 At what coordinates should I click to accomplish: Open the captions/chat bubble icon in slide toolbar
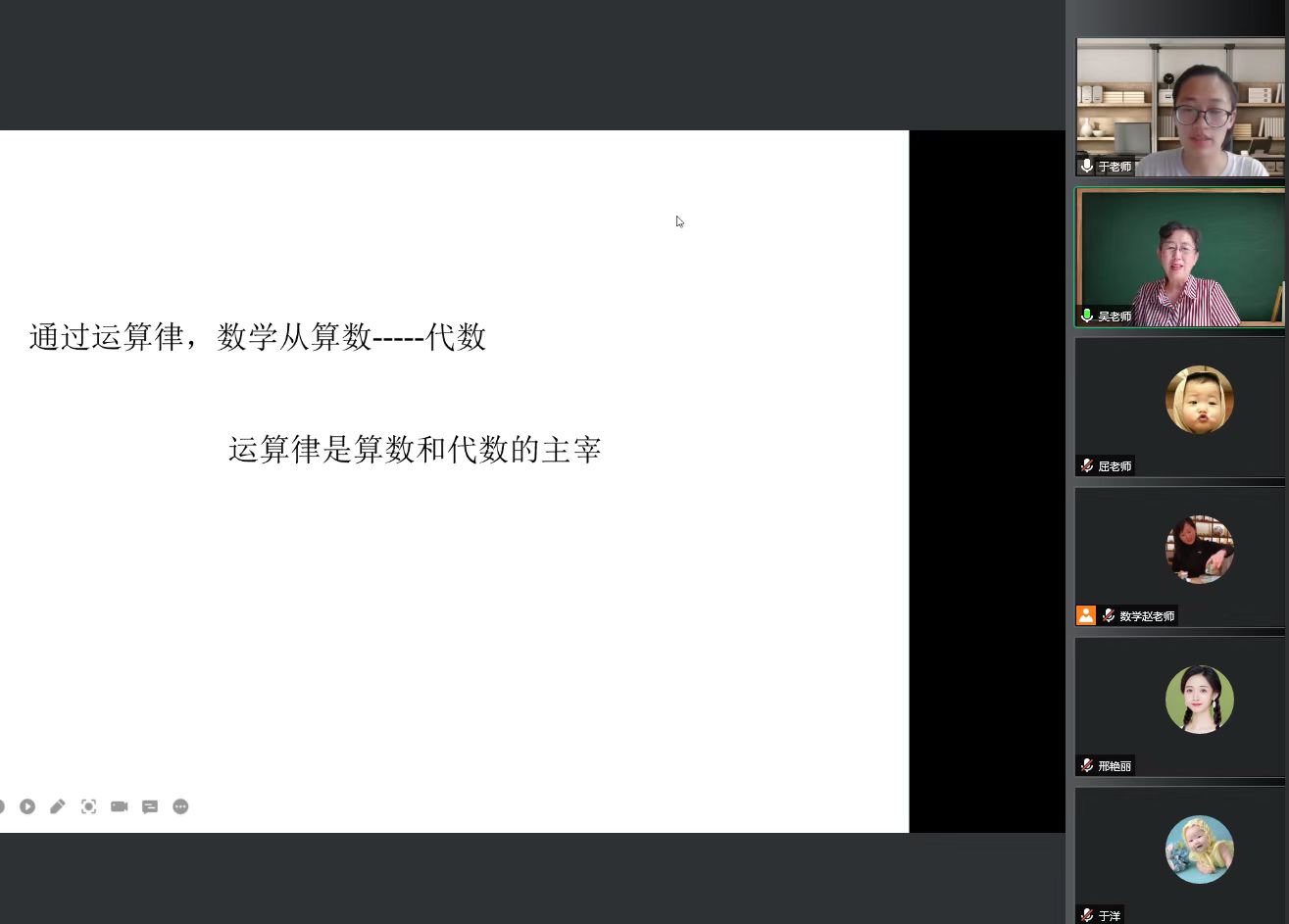(150, 806)
